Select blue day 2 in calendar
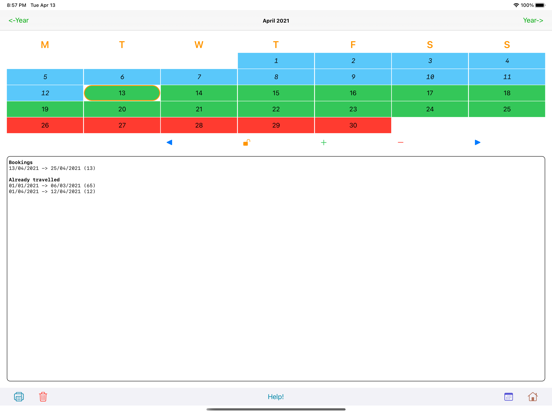The image size is (552, 414). point(353,61)
